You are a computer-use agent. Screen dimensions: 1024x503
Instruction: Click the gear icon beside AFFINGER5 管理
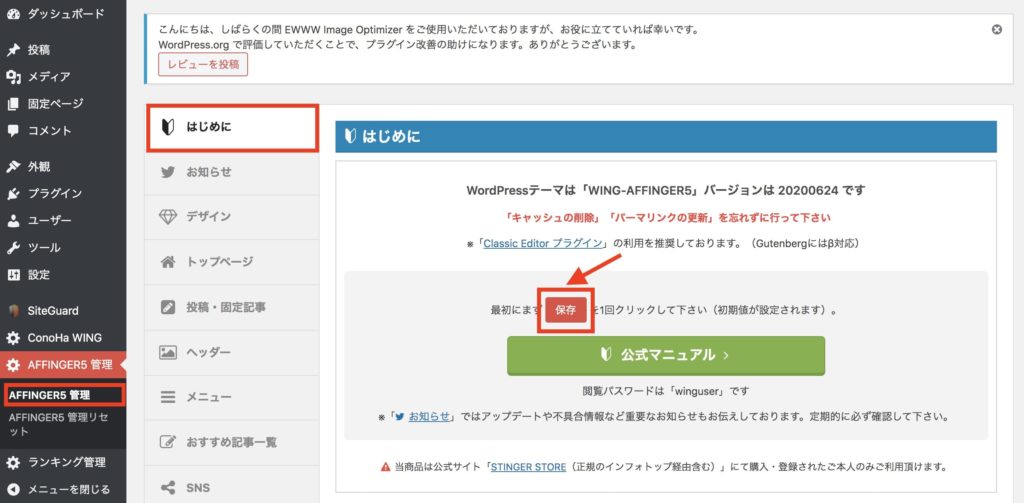click(13, 365)
